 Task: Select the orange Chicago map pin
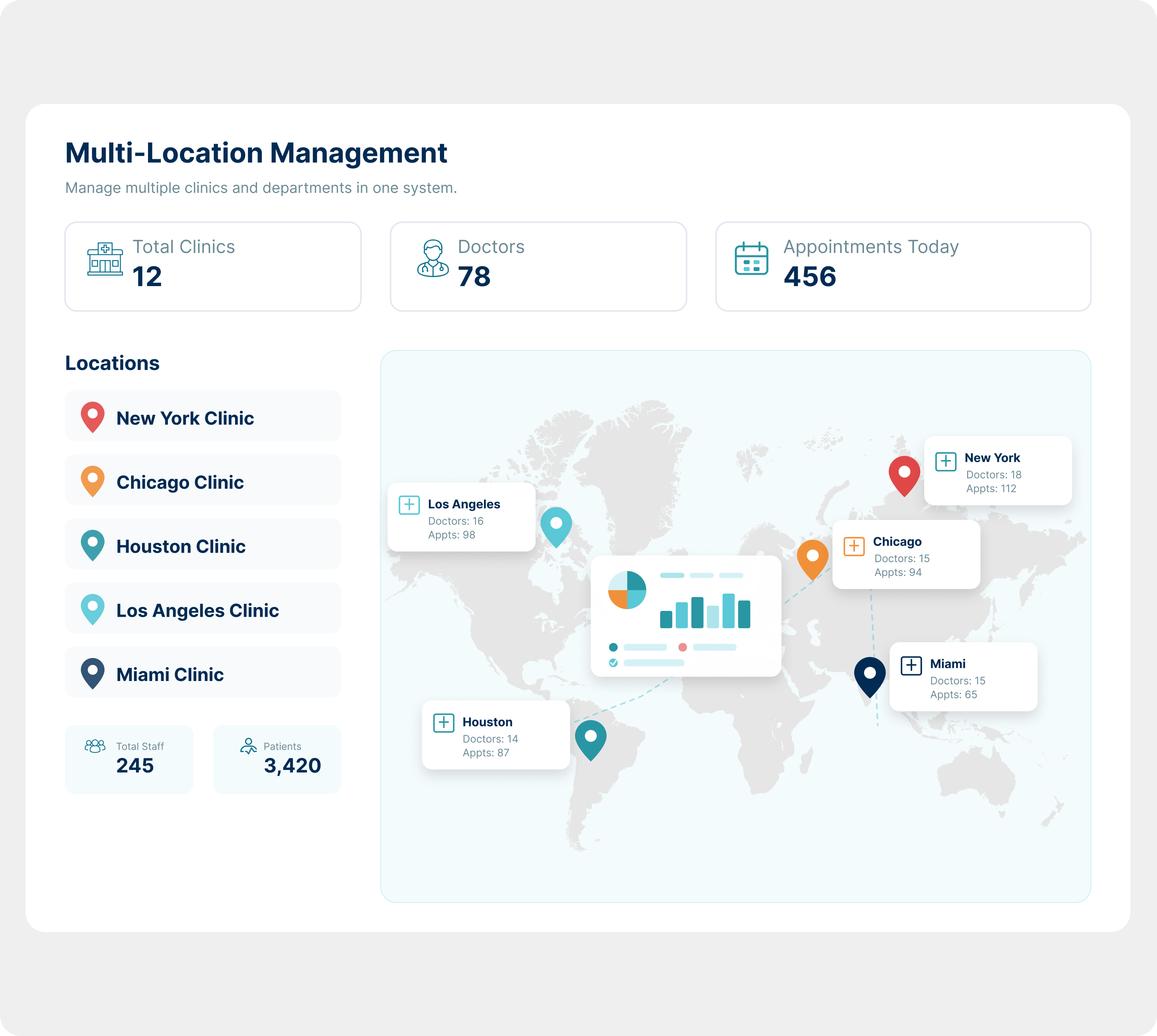click(x=813, y=553)
